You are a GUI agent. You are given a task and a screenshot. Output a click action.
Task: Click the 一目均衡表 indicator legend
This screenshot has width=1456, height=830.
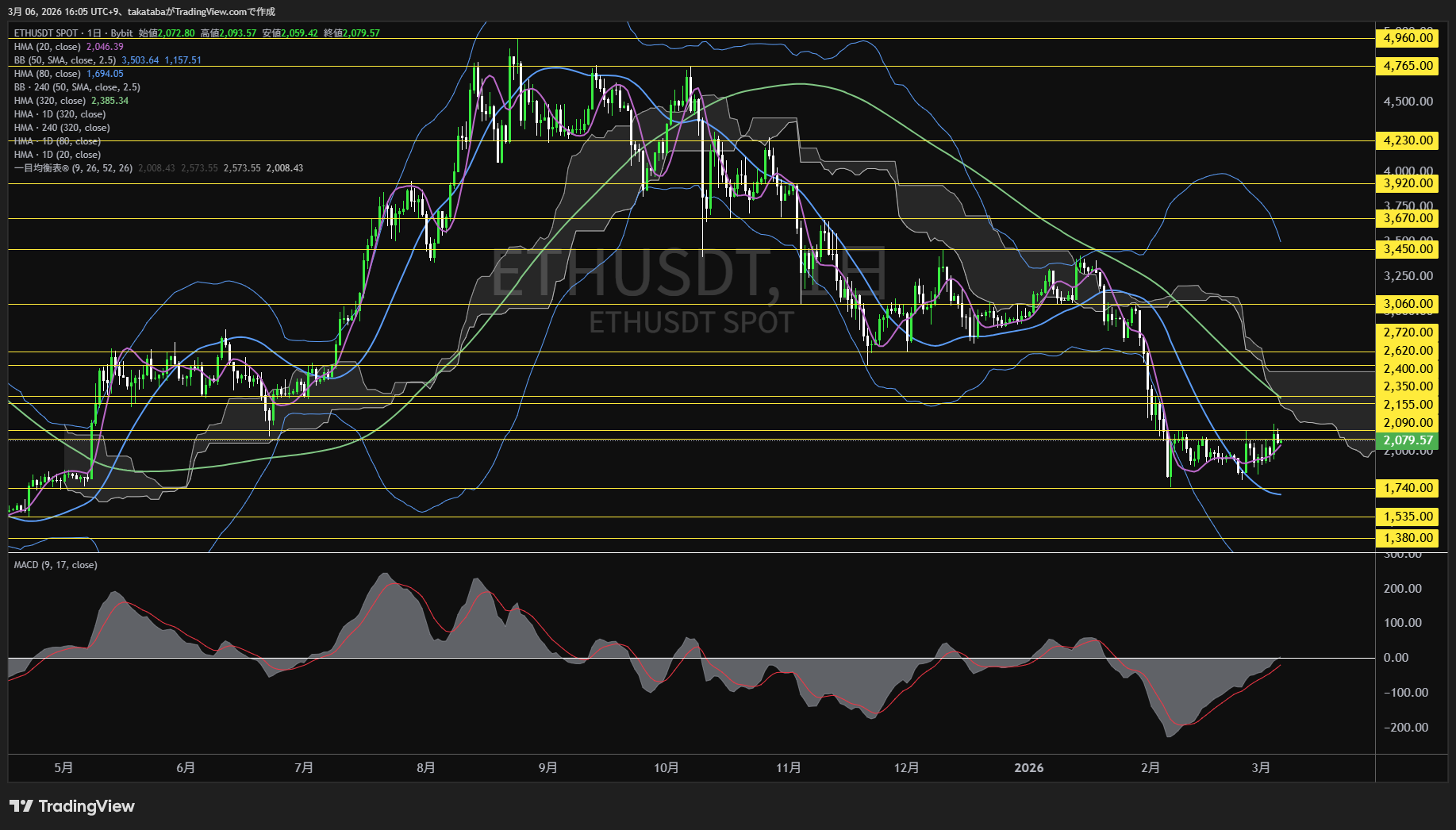[73, 168]
